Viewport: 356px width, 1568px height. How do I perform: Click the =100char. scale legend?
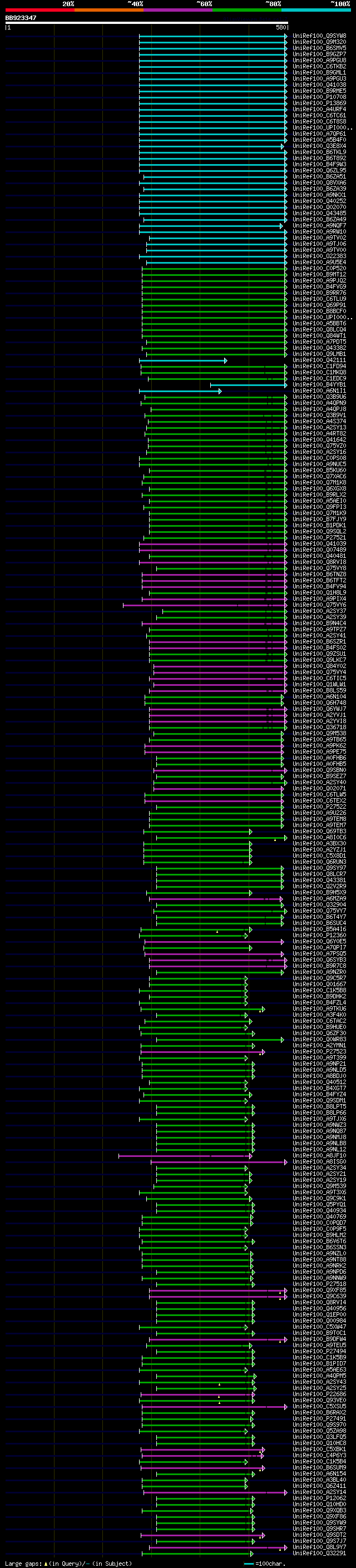tap(265, 1563)
